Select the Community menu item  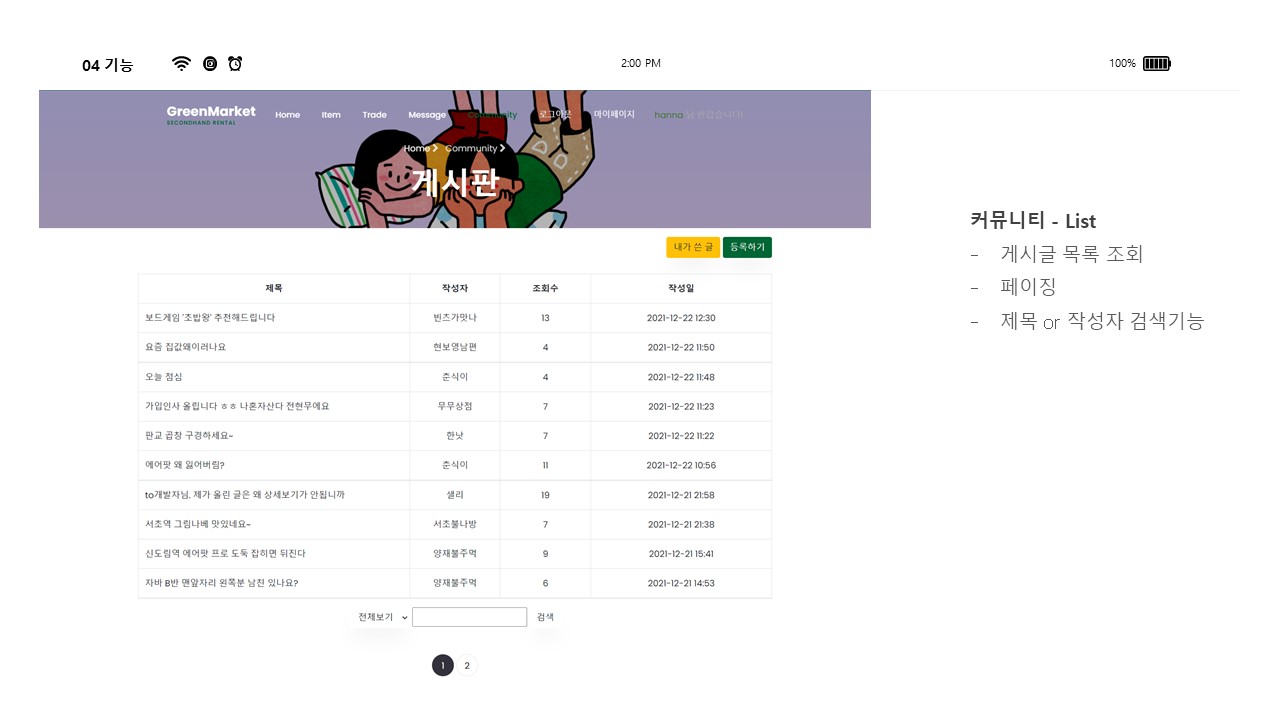pos(492,115)
